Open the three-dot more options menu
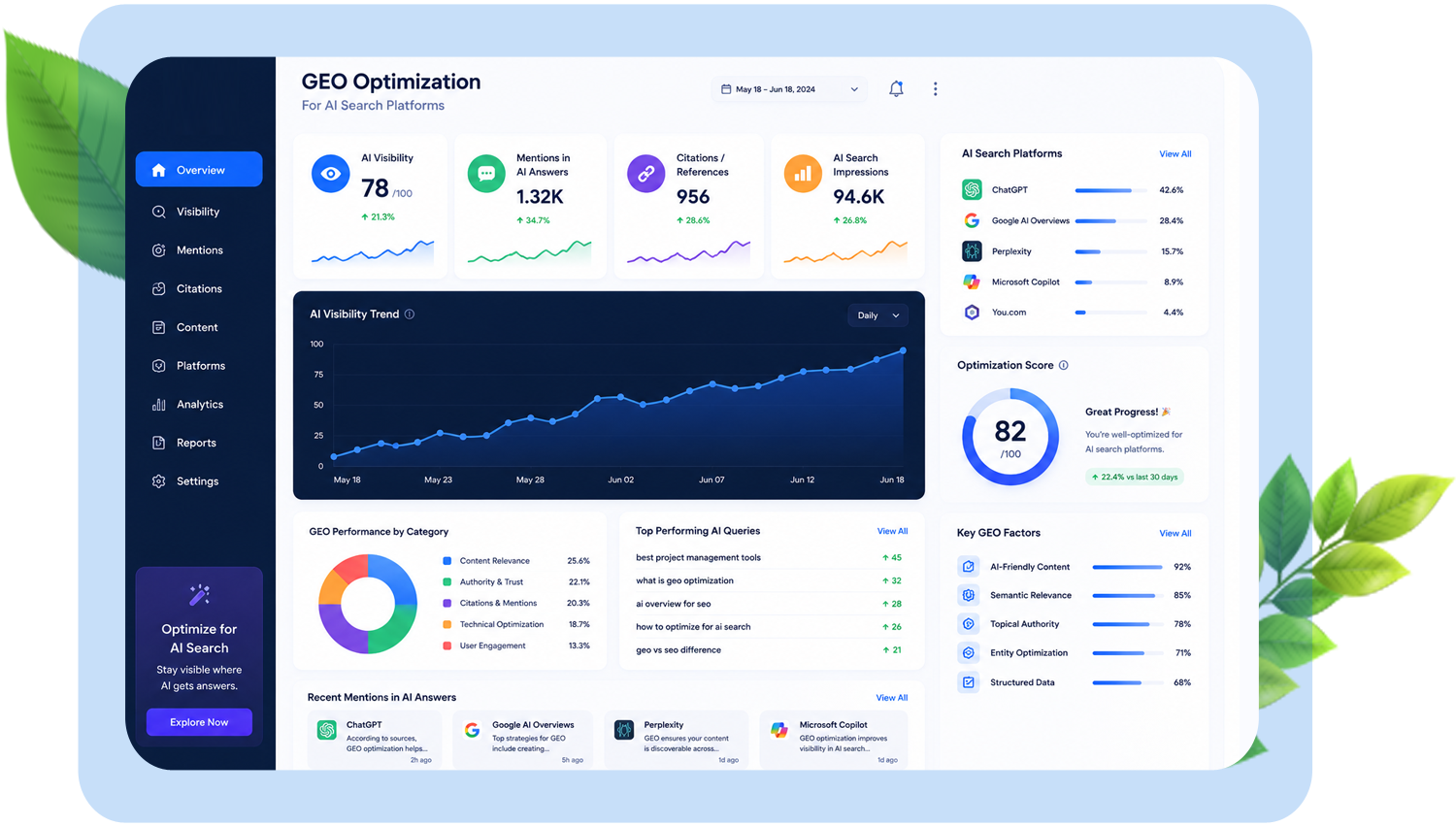The height and width of the screenshot is (827, 1456). click(936, 89)
